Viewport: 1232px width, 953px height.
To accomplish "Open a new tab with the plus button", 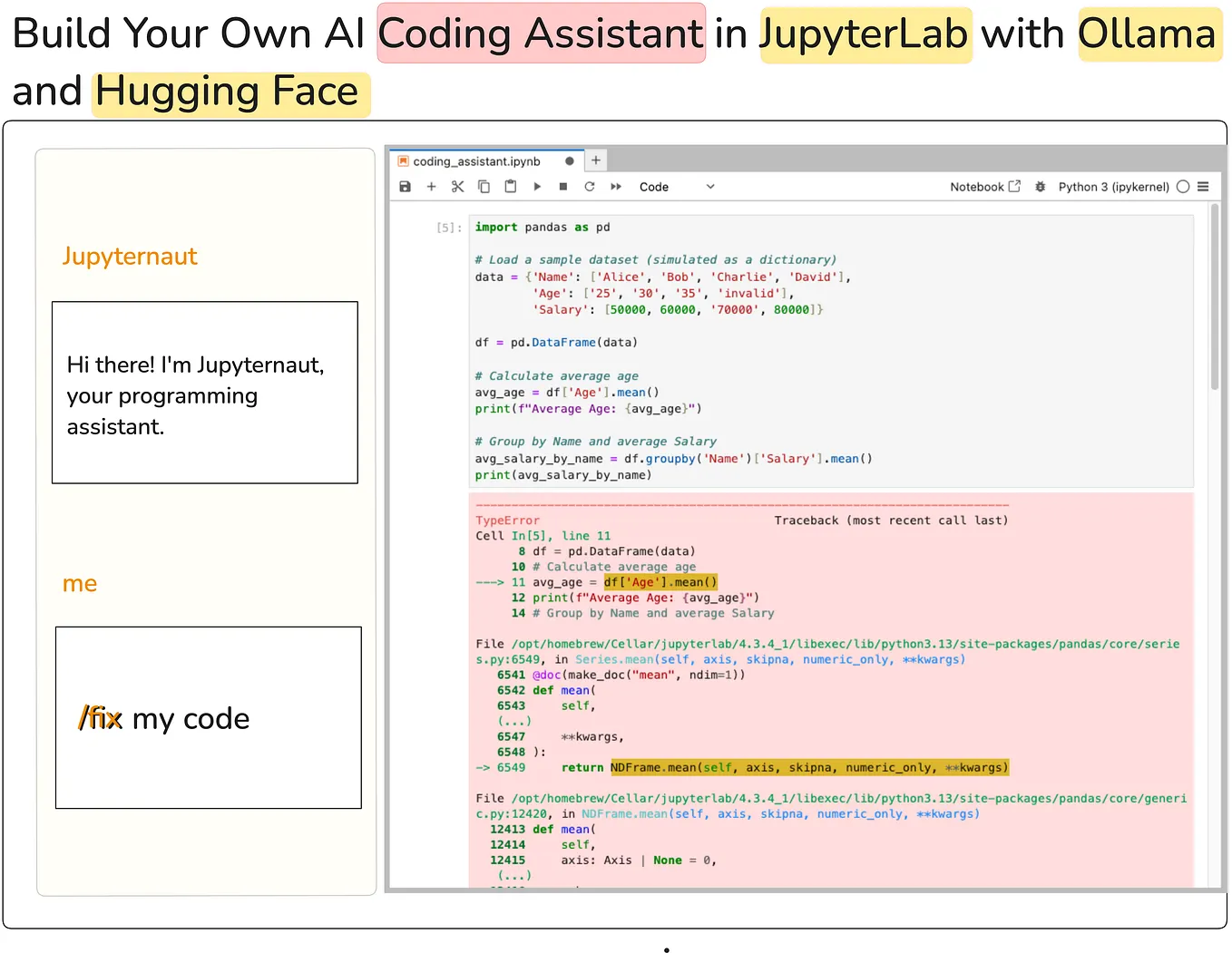I will [596, 160].
